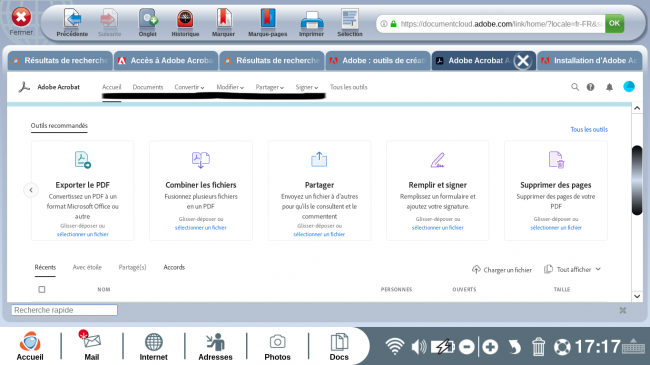The height and width of the screenshot is (365, 650).
Task: Switch to first Résultats de recherche tab
Action: coord(60,61)
